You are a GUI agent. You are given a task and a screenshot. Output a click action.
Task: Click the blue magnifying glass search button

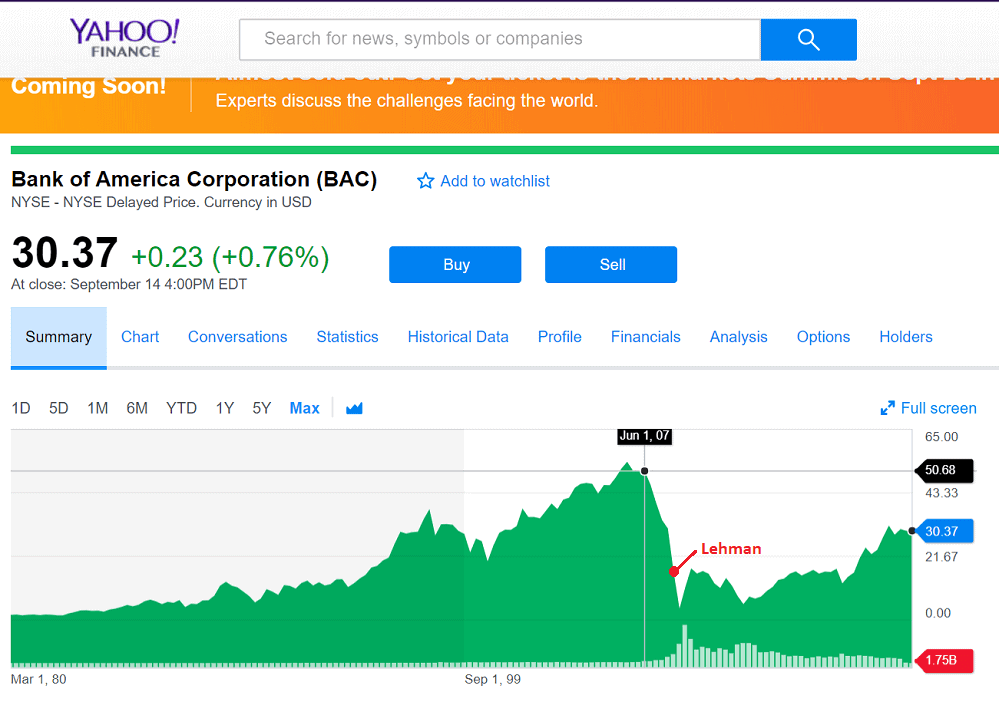(x=808, y=40)
